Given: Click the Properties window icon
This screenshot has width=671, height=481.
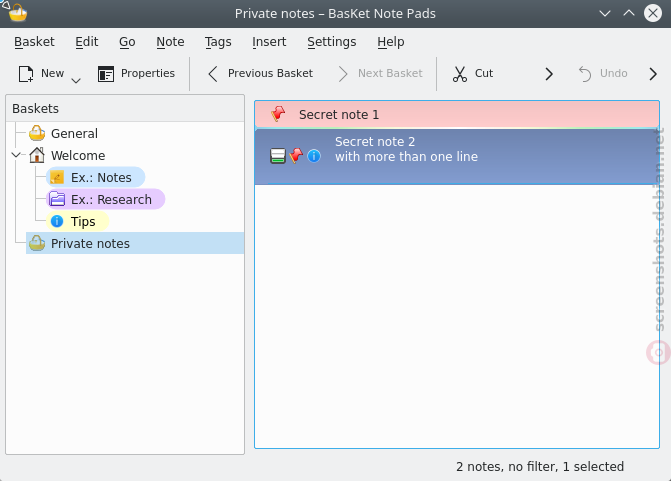Looking at the screenshot, I should click(105, 74).
